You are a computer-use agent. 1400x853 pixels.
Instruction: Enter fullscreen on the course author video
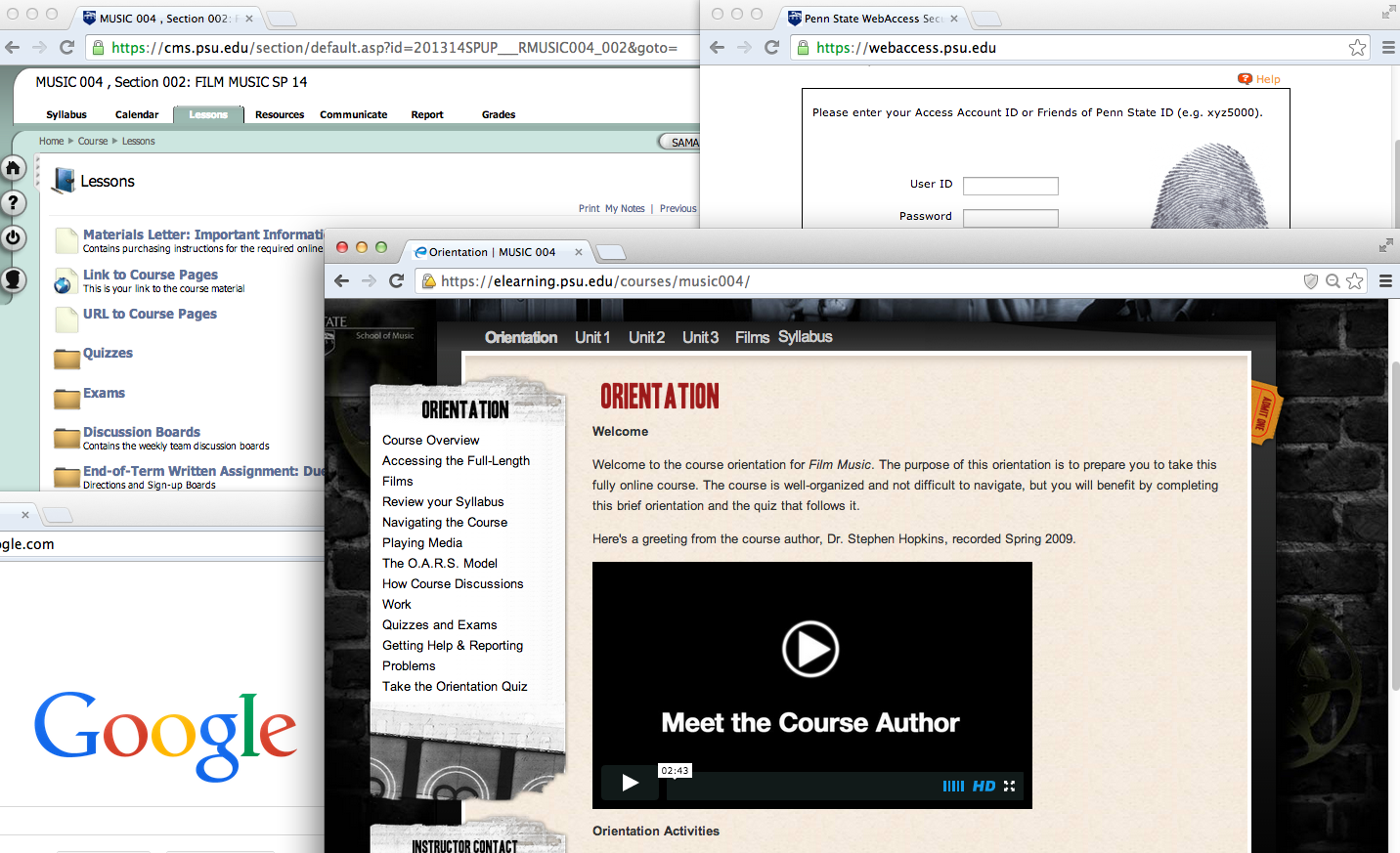[x=1009, y=786]
